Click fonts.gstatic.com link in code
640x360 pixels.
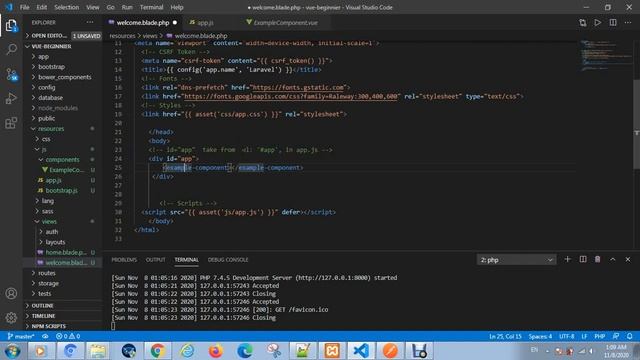point(298,87)
